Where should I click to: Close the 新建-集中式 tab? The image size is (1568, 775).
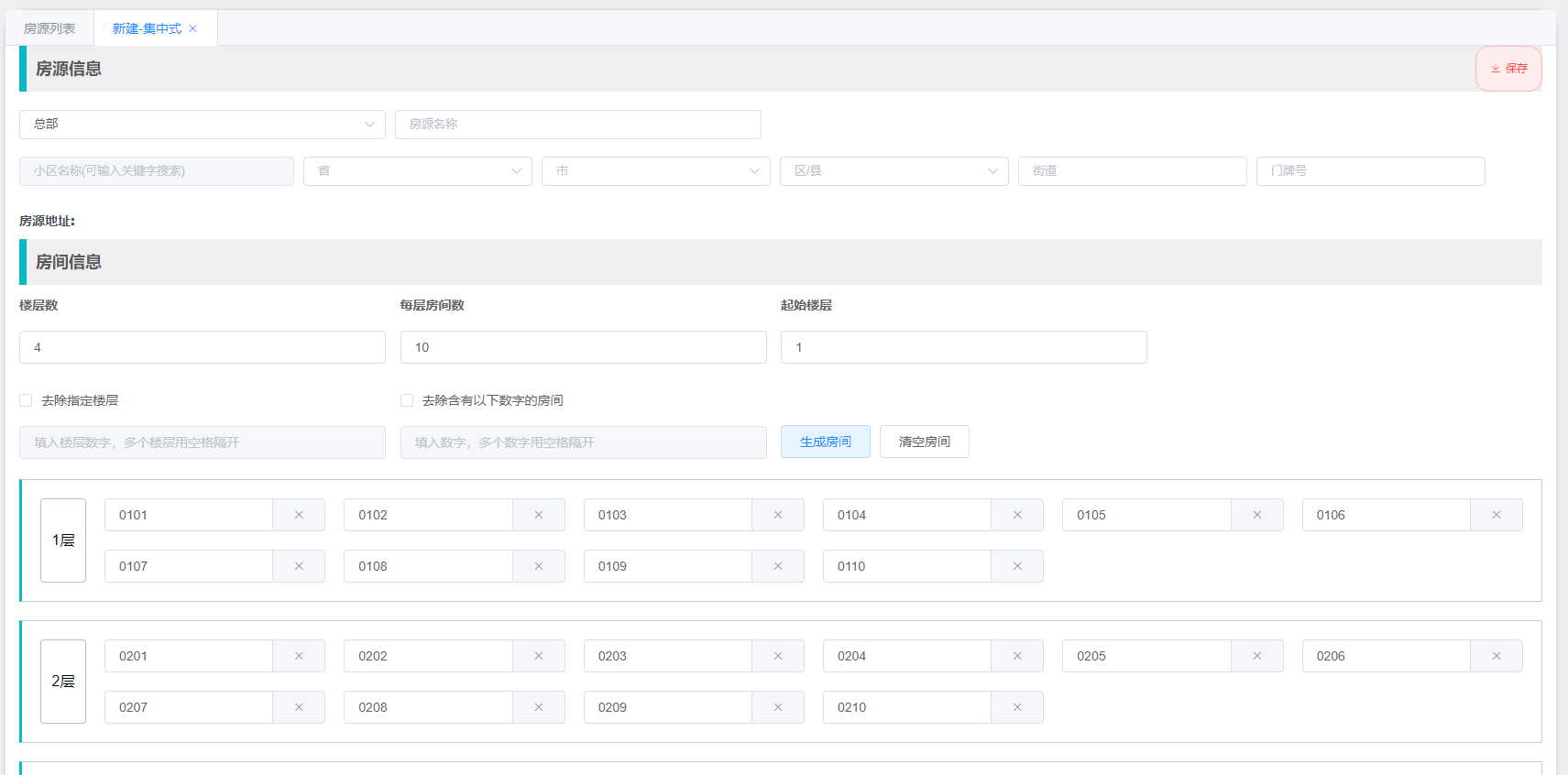[x=192, y=29]
